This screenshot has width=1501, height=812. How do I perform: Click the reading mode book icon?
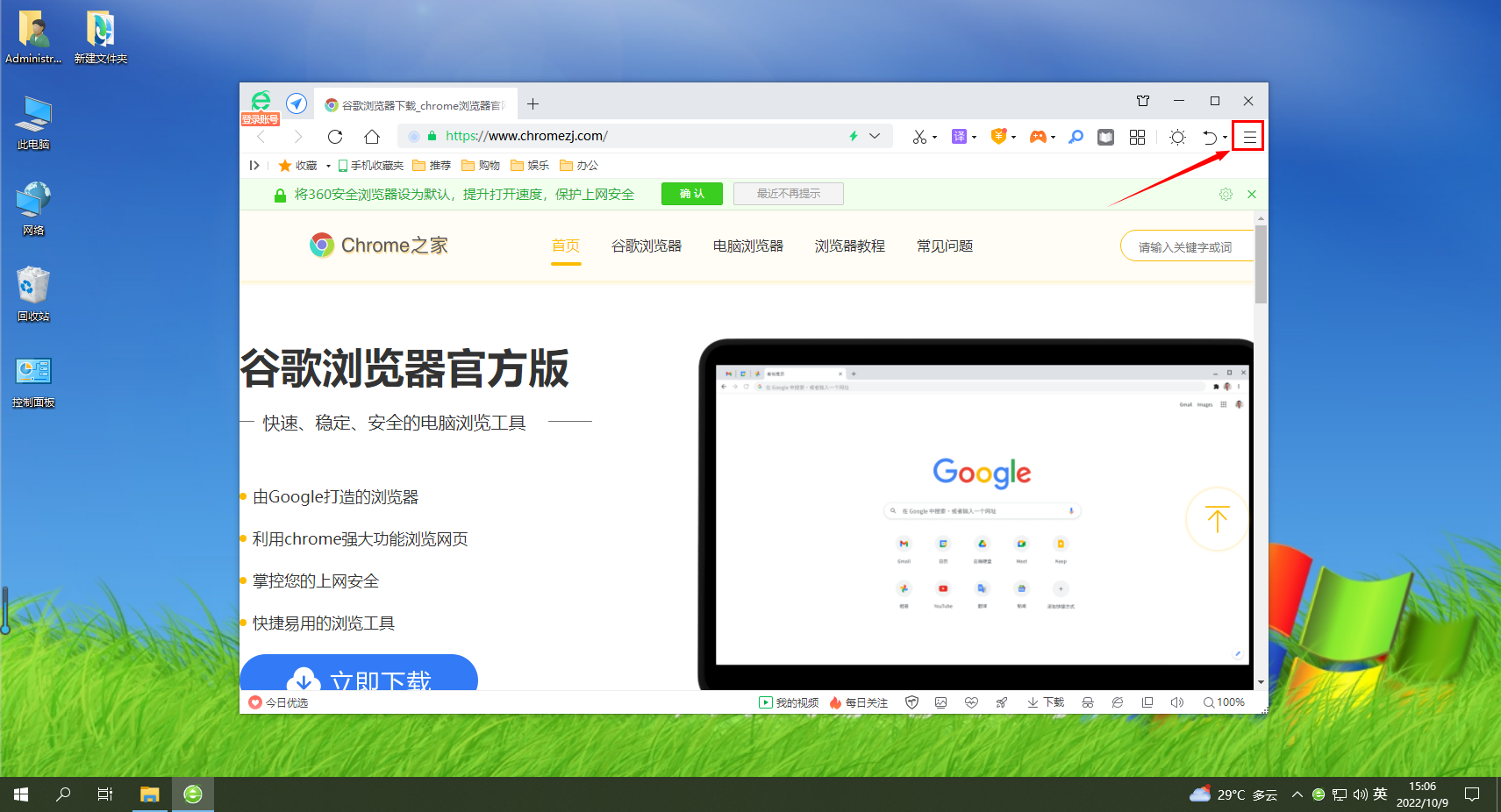click(1105, 137)
